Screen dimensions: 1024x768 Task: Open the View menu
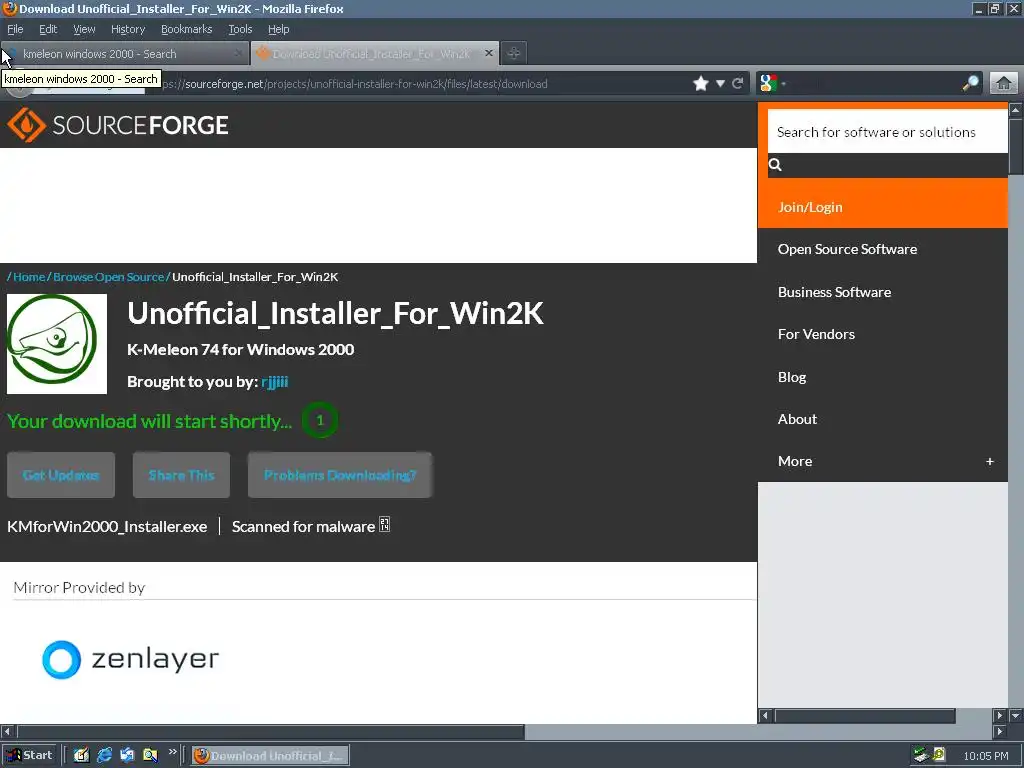pyautogui.click(x=84, y=29)
